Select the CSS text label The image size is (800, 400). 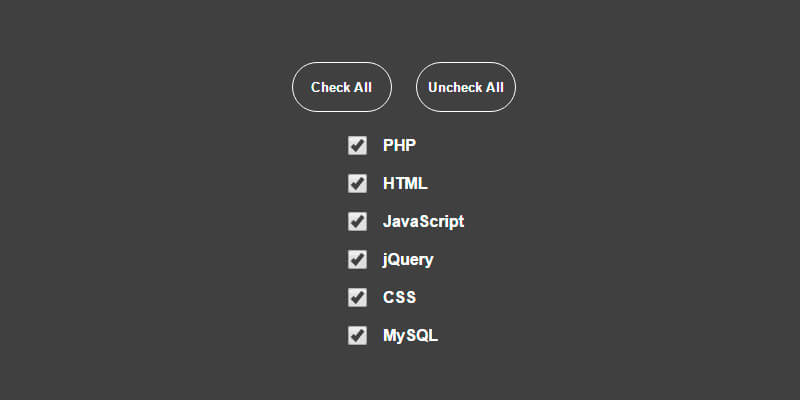coord(399,298)
